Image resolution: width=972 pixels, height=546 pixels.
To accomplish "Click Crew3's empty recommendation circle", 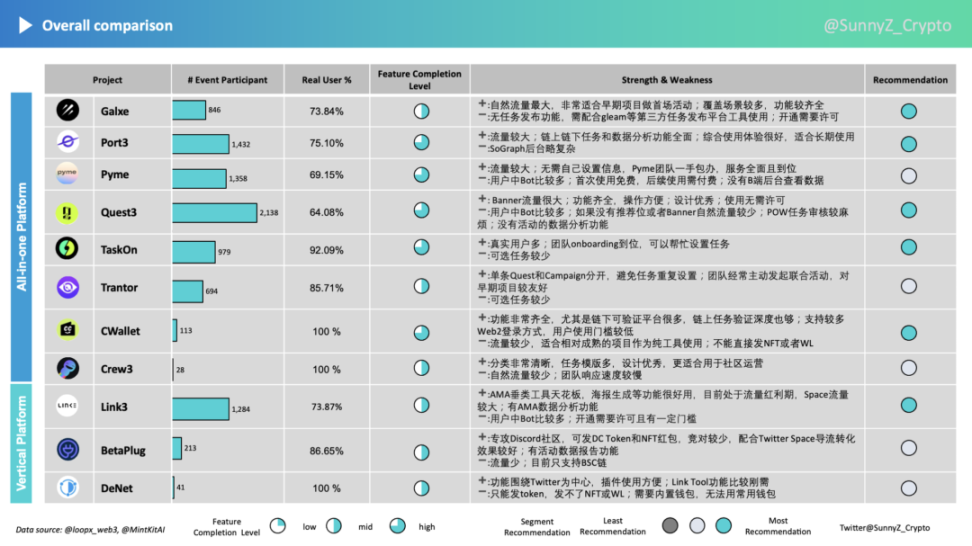I will (908, 369).
